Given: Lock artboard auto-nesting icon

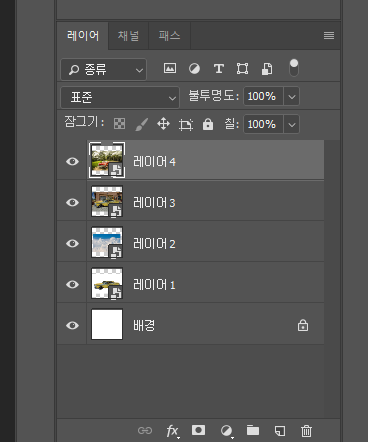Looking at the screenshot, I should point(186,124).
